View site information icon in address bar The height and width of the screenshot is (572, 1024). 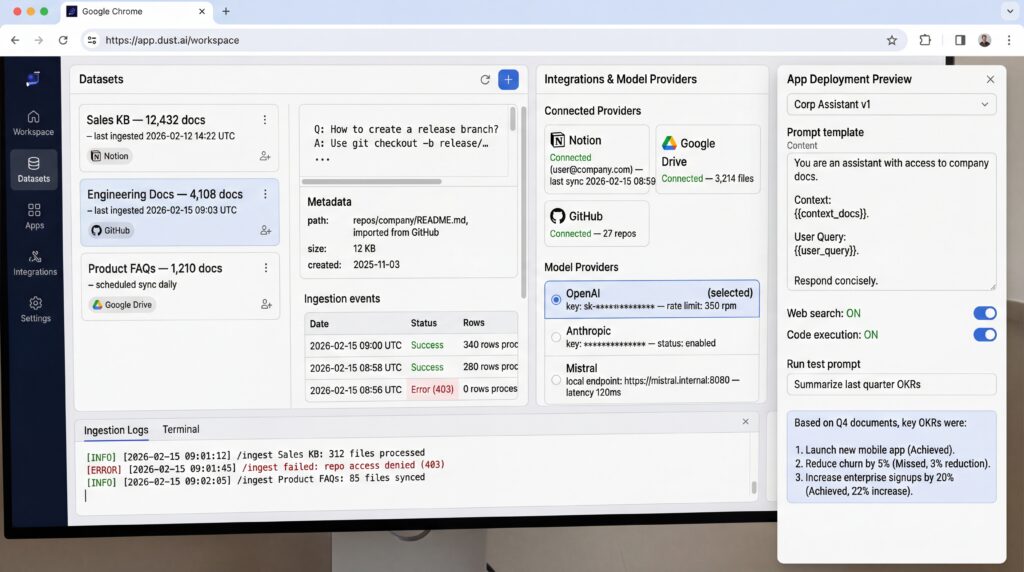[91, 40]
